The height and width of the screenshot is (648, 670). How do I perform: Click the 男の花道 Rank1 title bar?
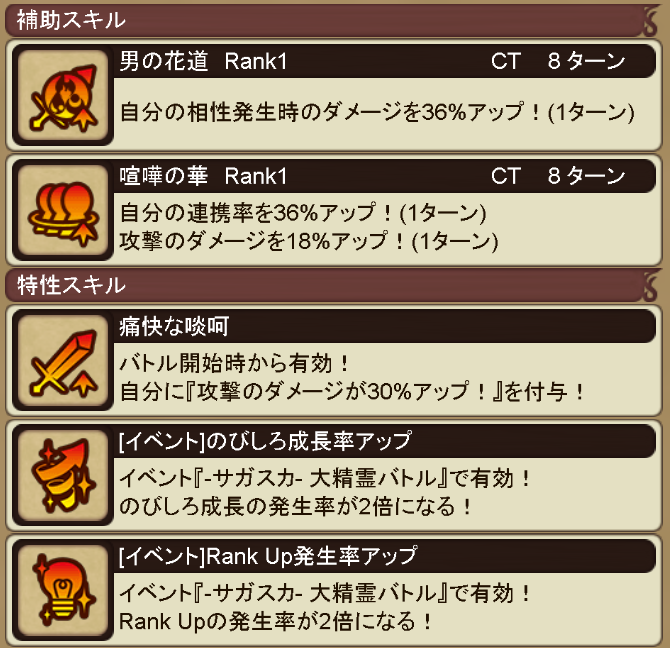385,61
